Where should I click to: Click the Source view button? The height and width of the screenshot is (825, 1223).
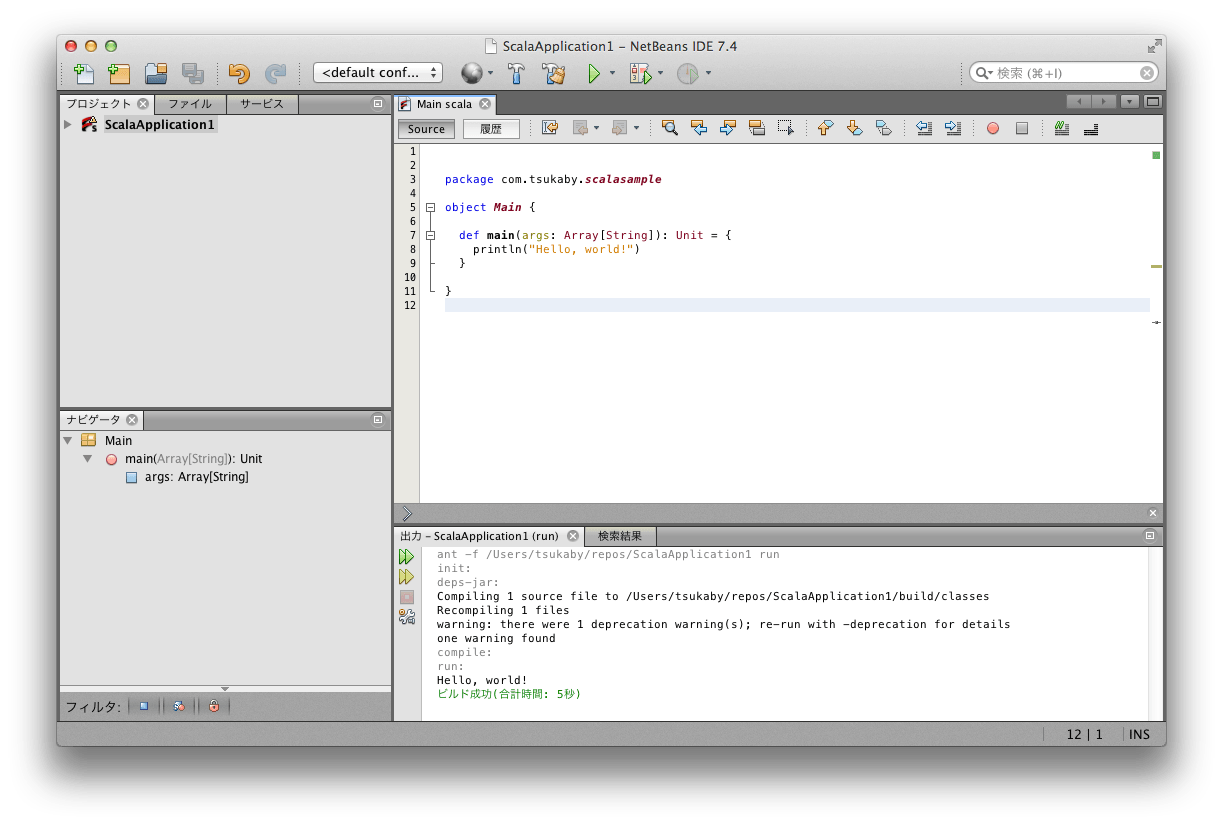coord(426,129)
